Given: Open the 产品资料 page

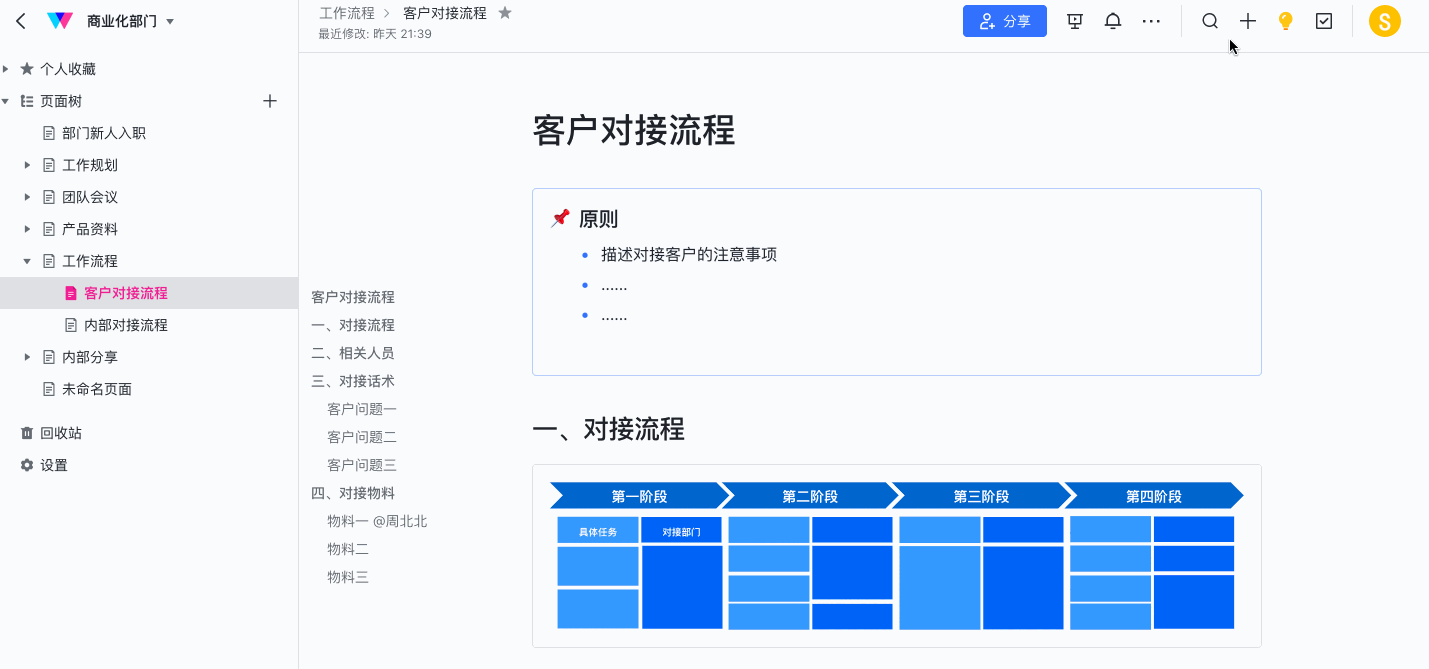Looking at the screenshot, I should (x=90, y=229).
